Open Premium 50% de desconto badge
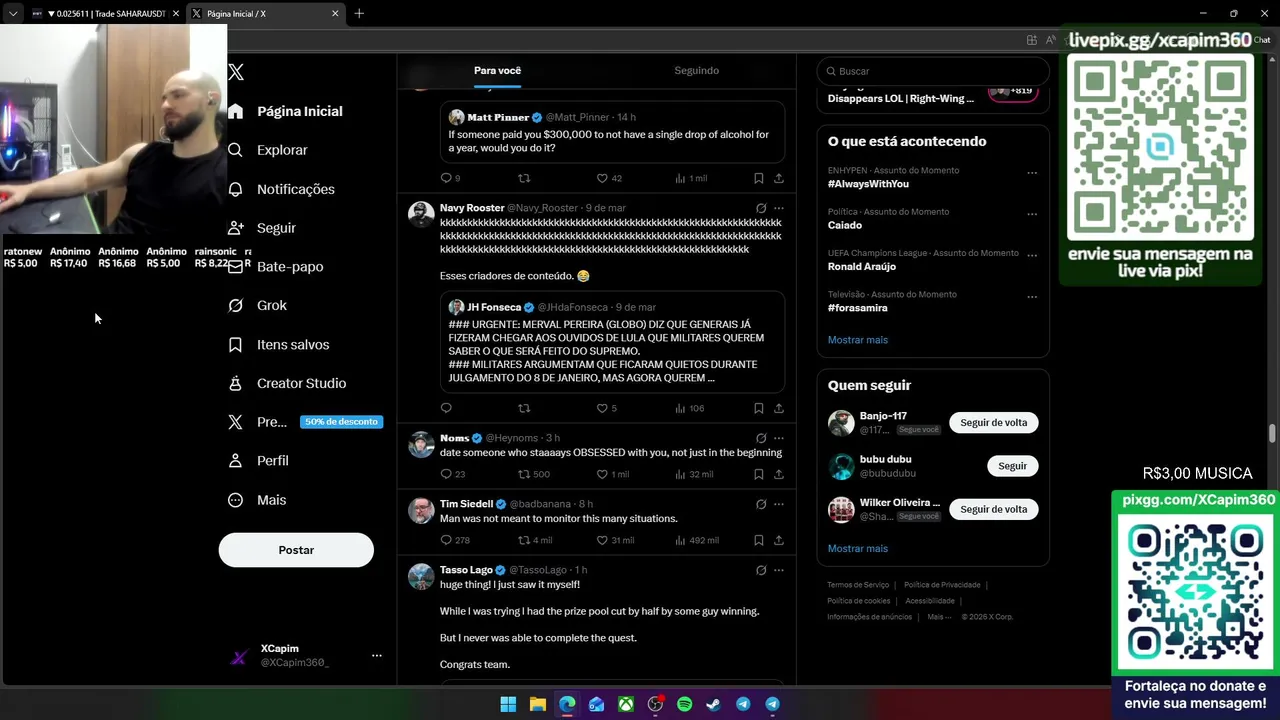Viewport: 1280px width, 720px height. (x=341, y=422)
